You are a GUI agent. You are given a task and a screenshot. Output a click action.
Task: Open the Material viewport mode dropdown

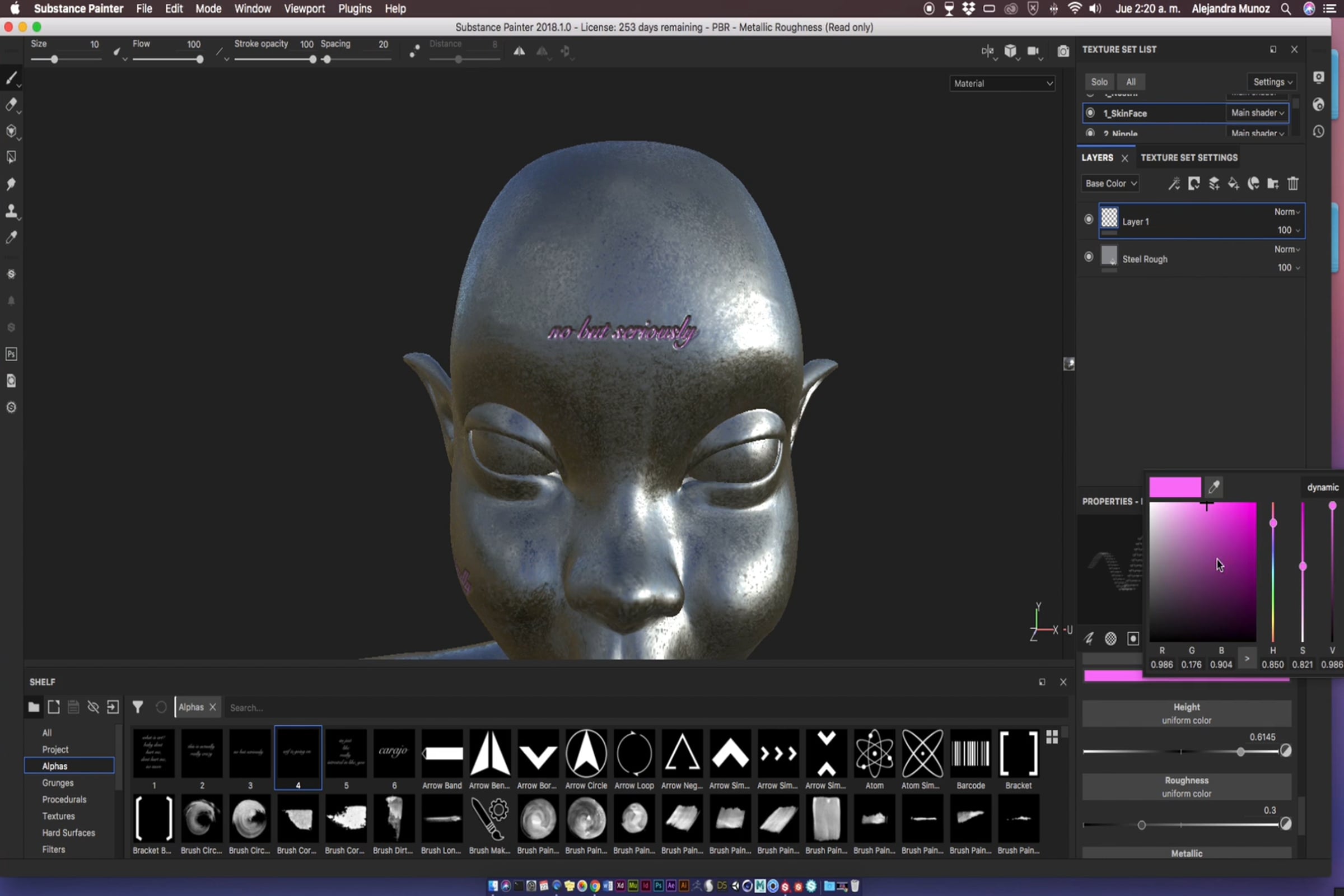pos(1002,83)
